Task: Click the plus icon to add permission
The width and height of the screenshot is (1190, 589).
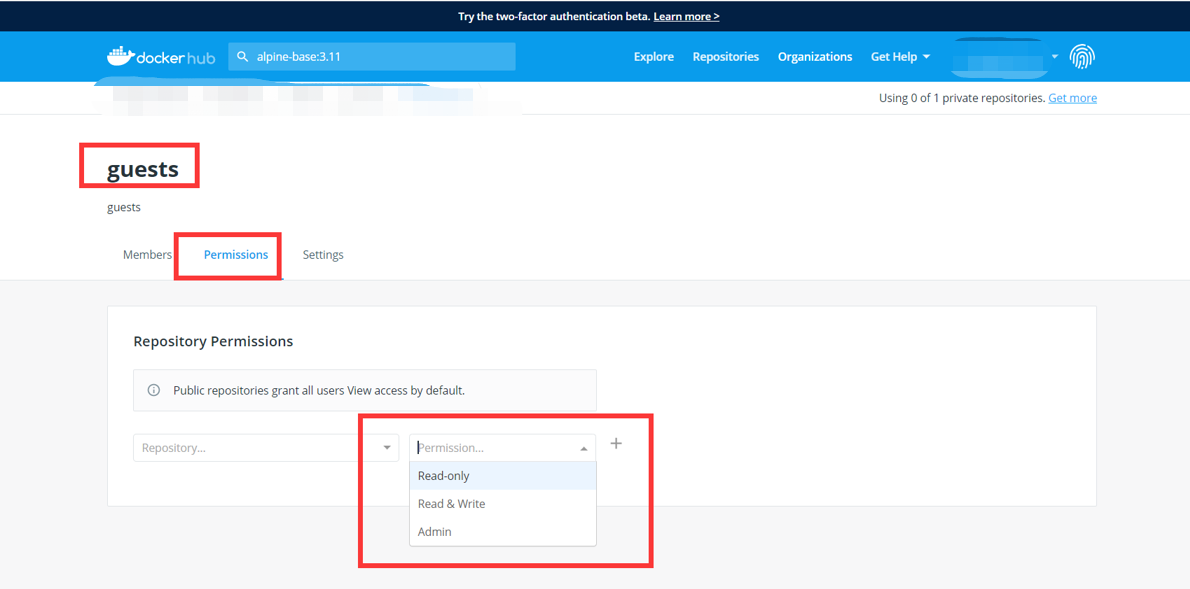Action: [616, 444]
